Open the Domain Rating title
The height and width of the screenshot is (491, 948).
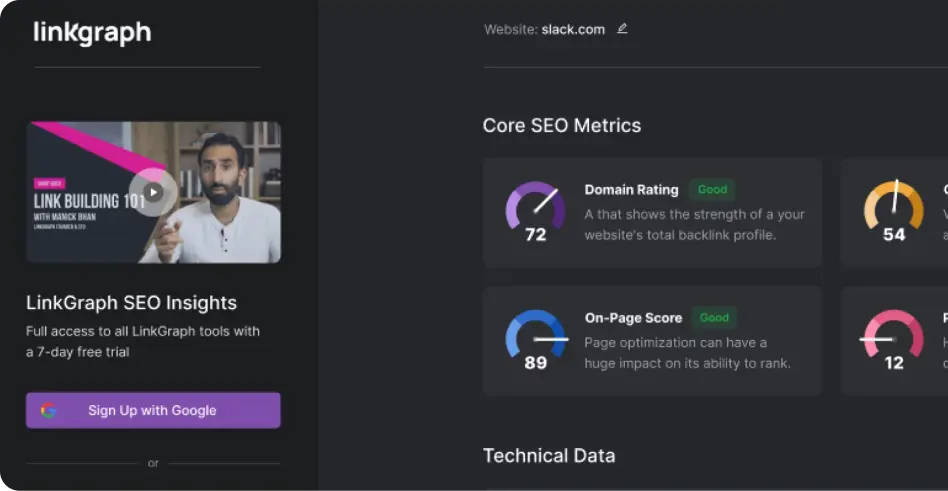(x=631, y=190)
